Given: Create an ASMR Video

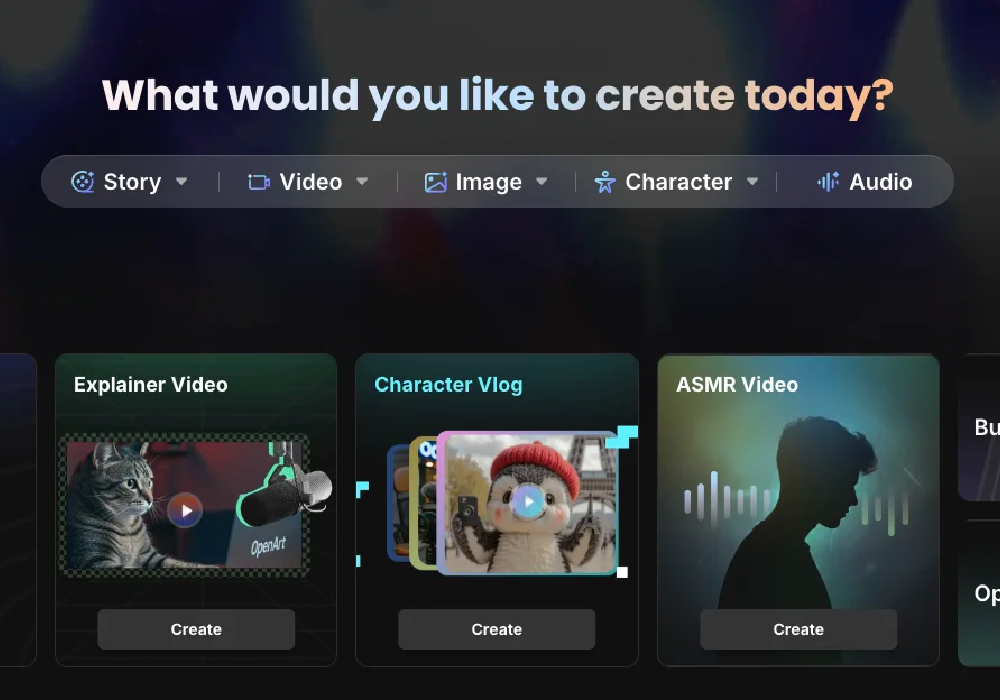Looking at the screenshot, I should [798, 629].
